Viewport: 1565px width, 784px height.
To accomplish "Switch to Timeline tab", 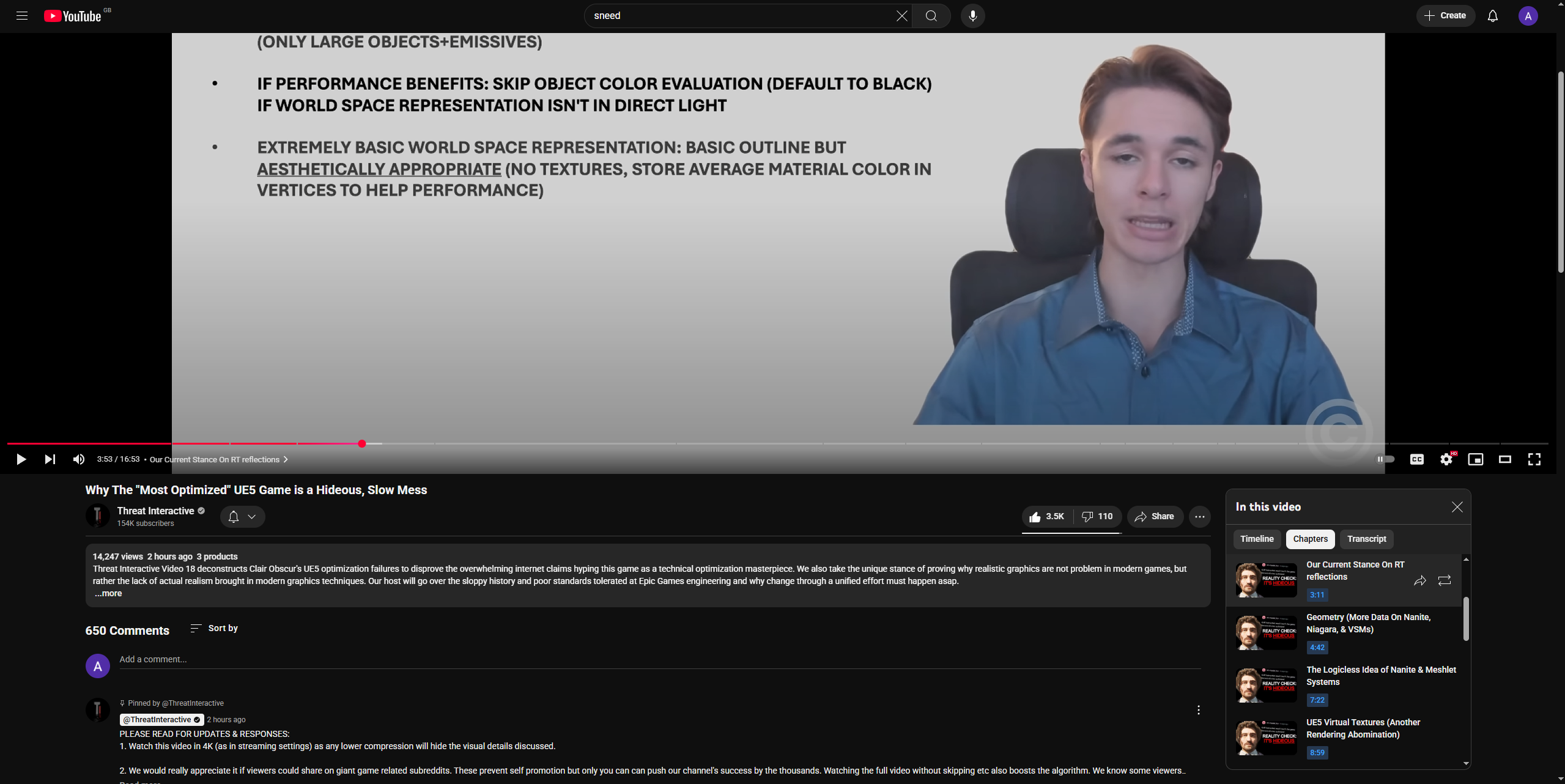I will 1257,539.
